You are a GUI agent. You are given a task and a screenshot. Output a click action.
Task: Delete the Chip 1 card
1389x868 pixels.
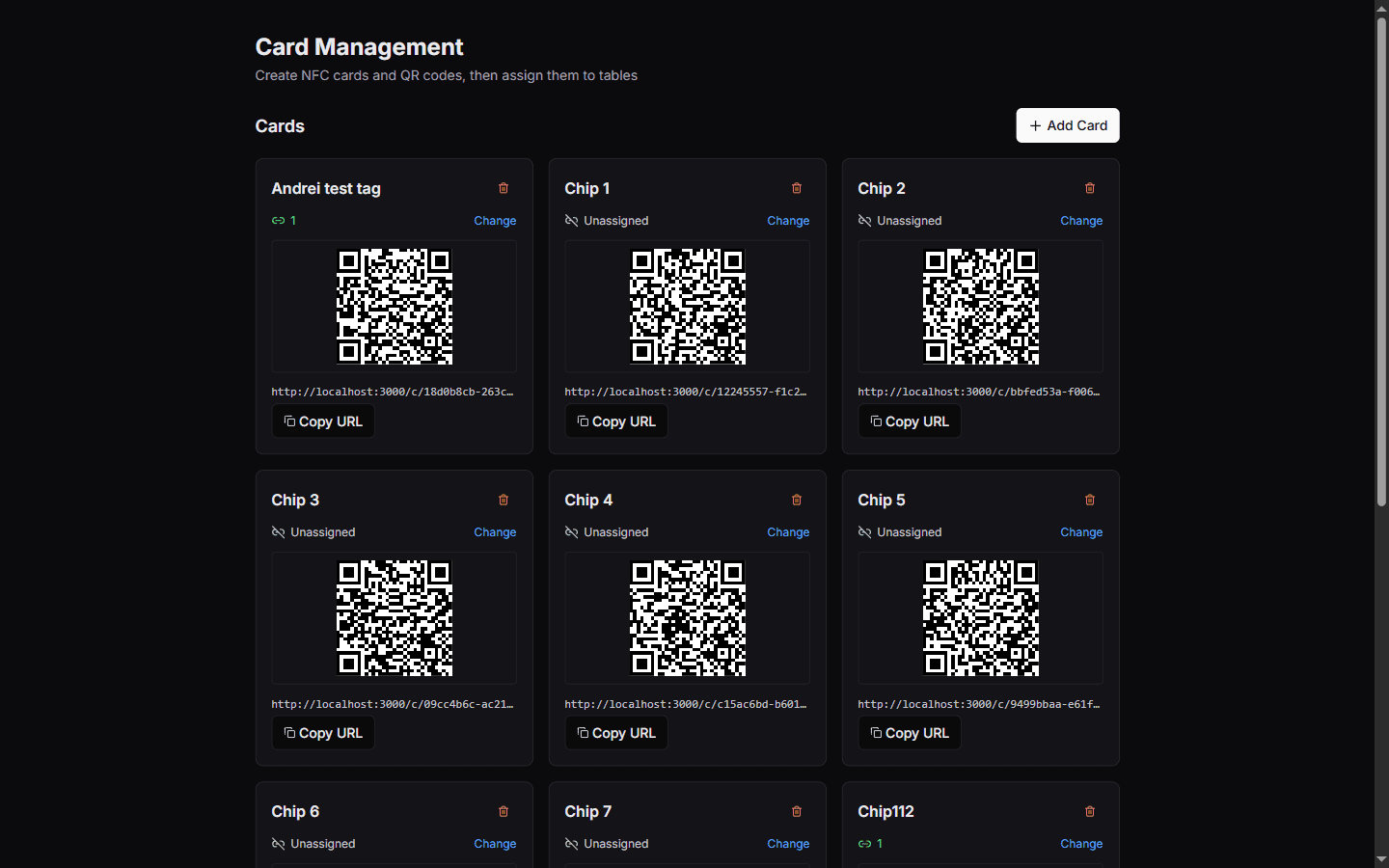pos(797,188)
